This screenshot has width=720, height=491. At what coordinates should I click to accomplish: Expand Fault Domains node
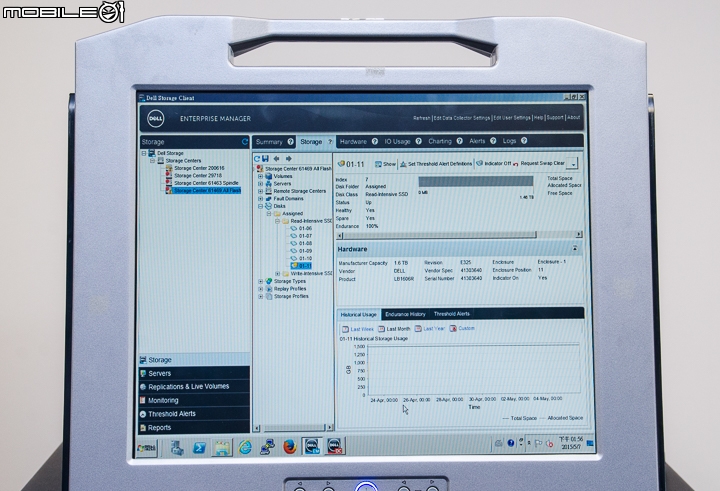click(x=260, y=199)
